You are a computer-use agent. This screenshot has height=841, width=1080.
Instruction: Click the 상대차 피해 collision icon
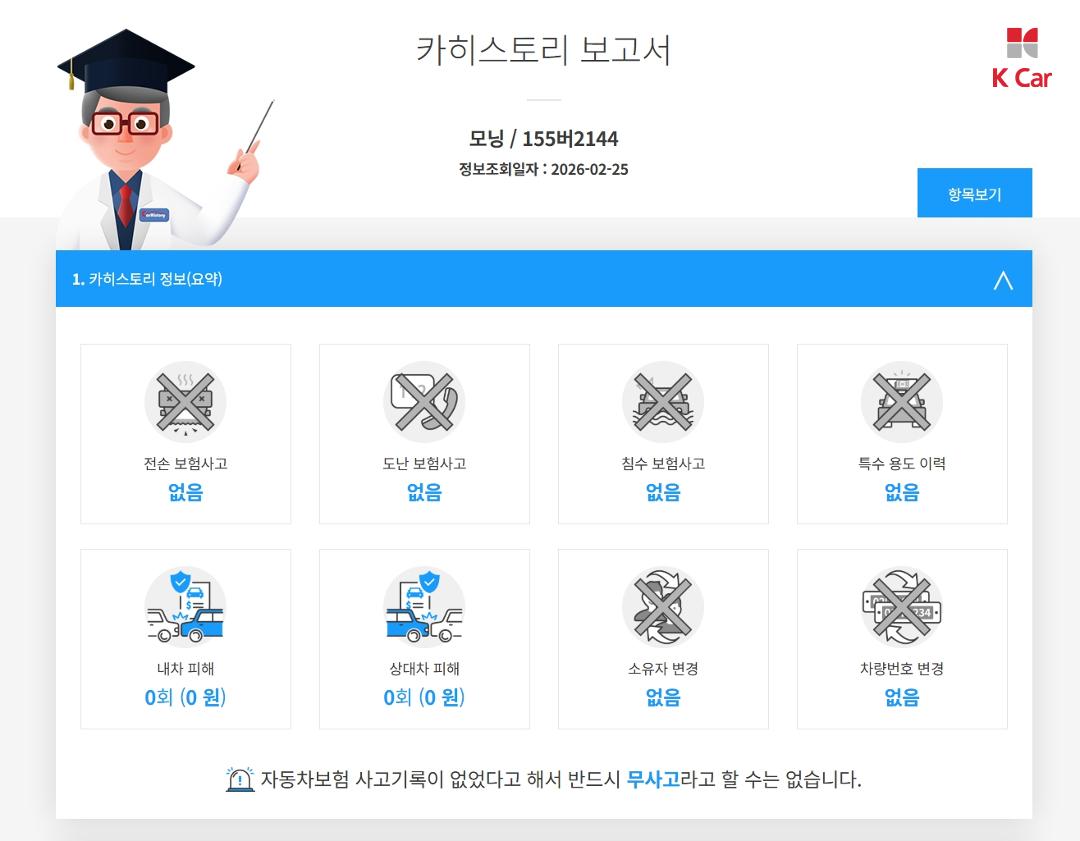pyautogui.click(x=424, y=607)
